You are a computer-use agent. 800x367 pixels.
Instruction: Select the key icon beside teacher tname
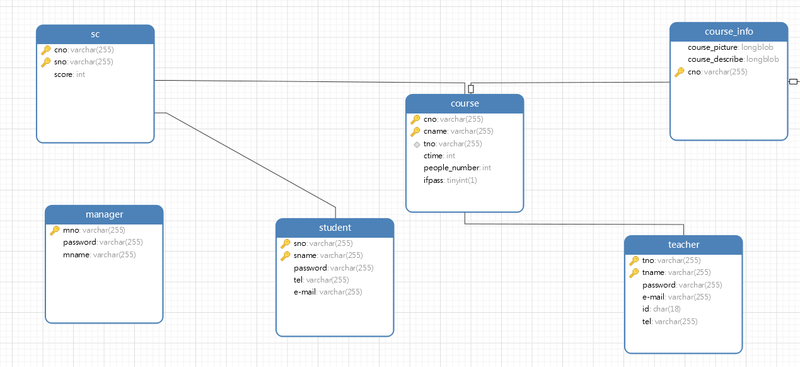pos(634,273)
